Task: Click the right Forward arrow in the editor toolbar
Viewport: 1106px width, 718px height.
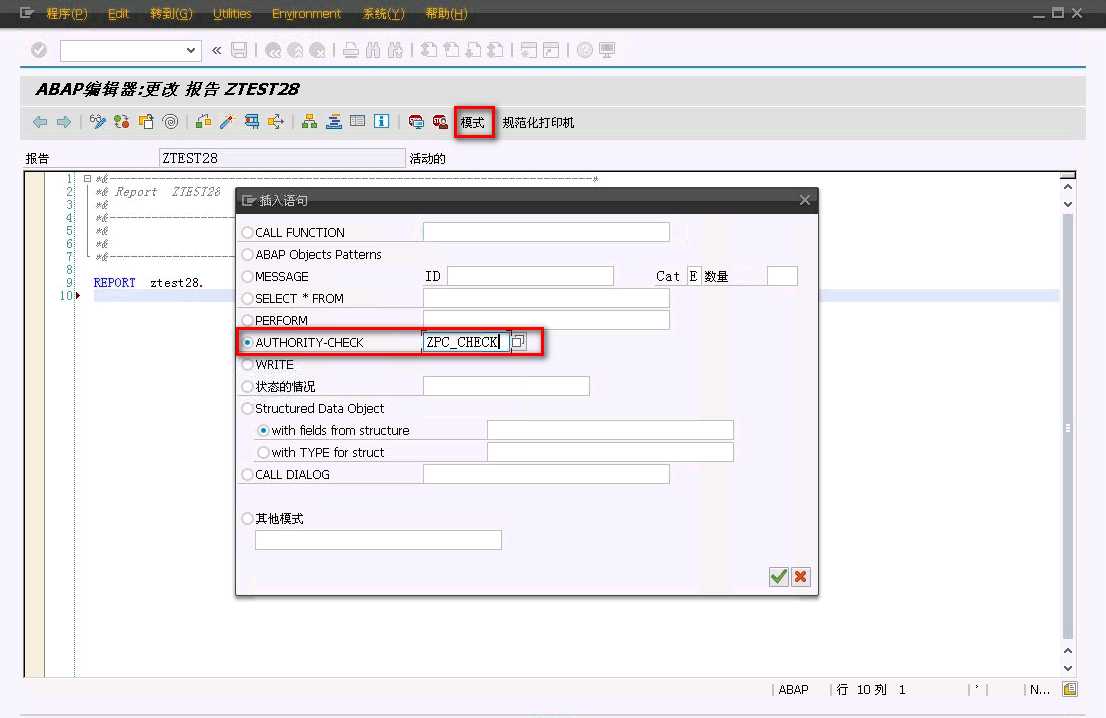Action: coord(64,122)
